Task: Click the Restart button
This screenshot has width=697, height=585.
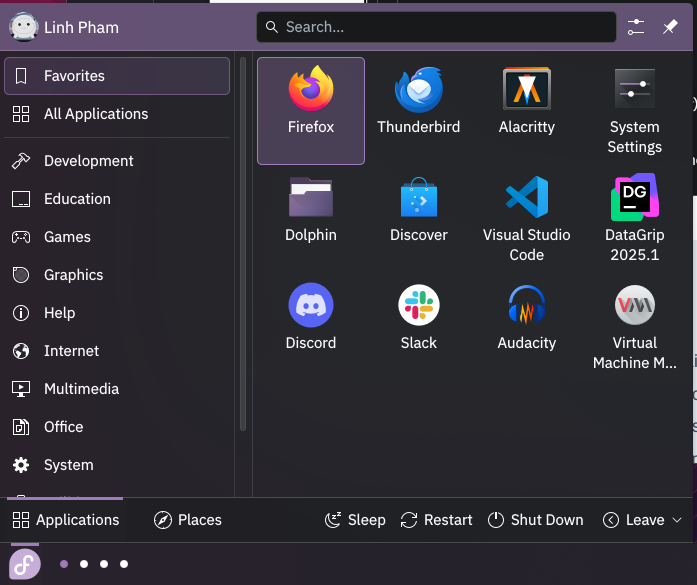Action: pyautogui.click(x=437, y=520)
